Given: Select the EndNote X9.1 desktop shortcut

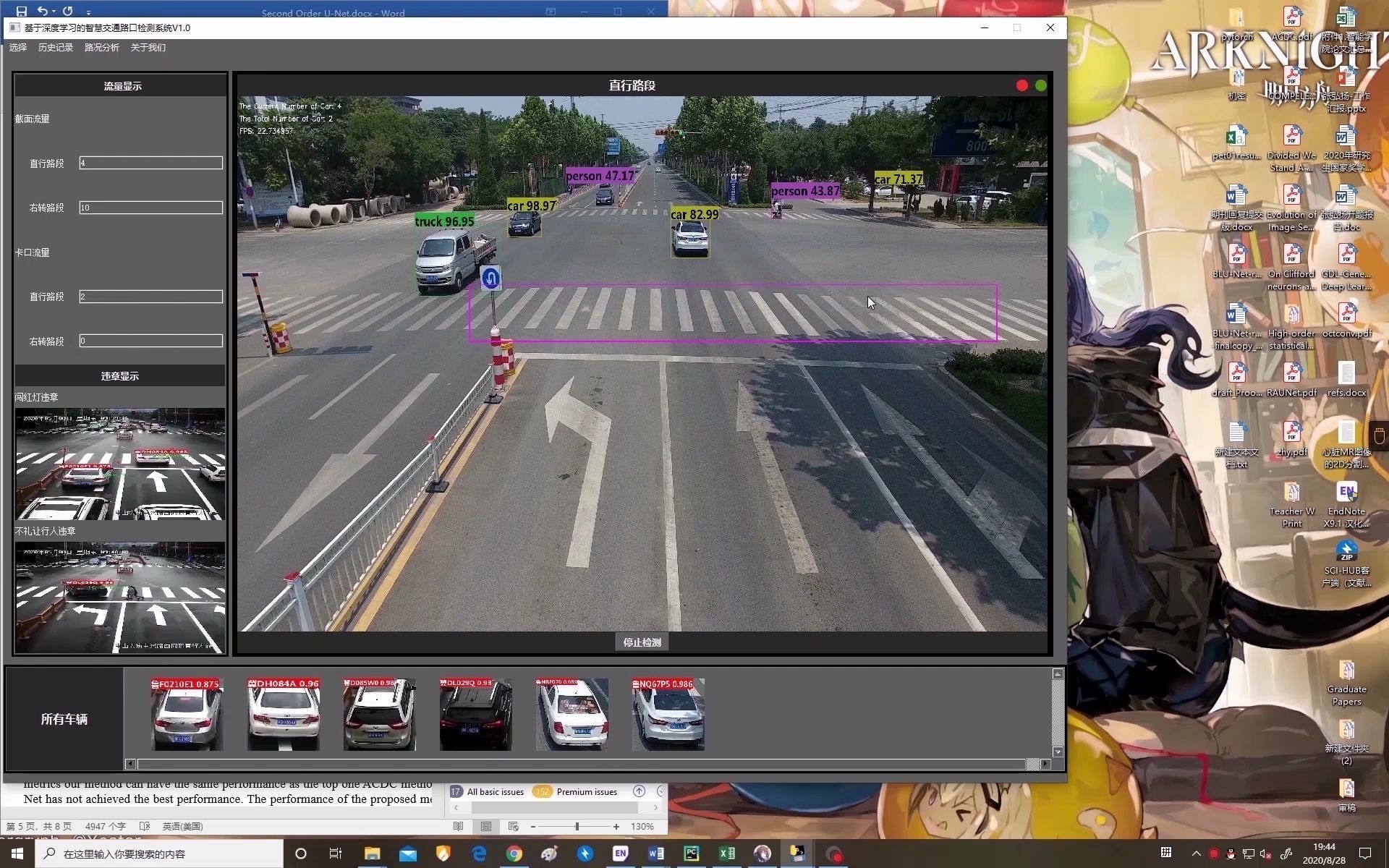Looking at the screenshot, I should pos(1346,504).
